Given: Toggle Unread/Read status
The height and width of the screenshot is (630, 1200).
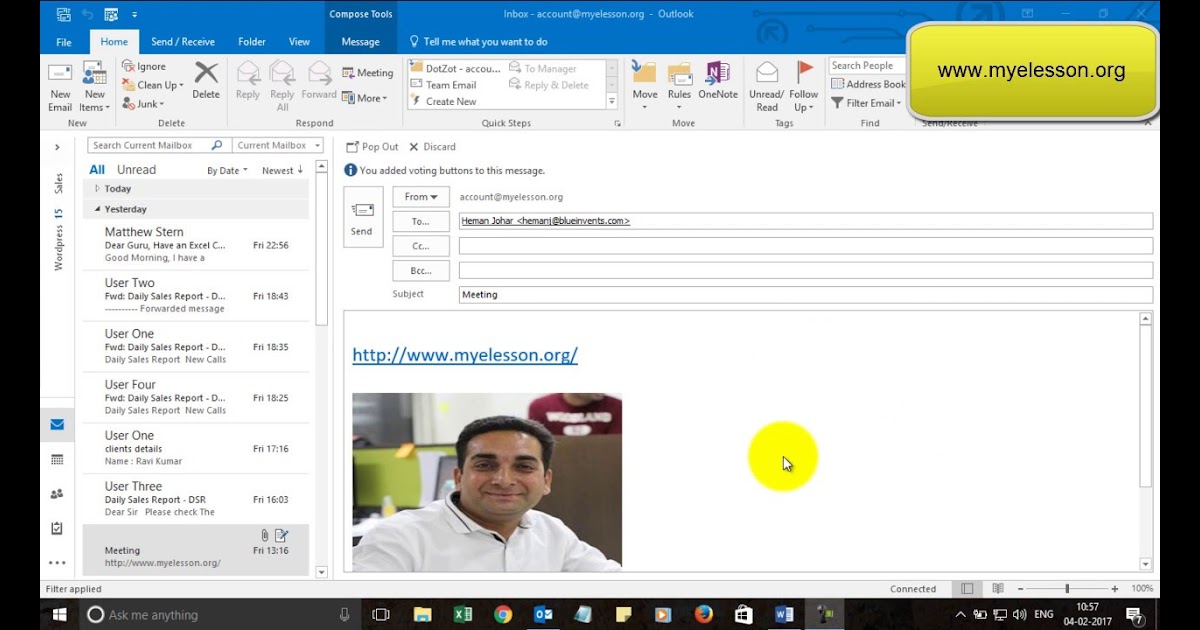Looking at the screenshot, I should 767,86.
